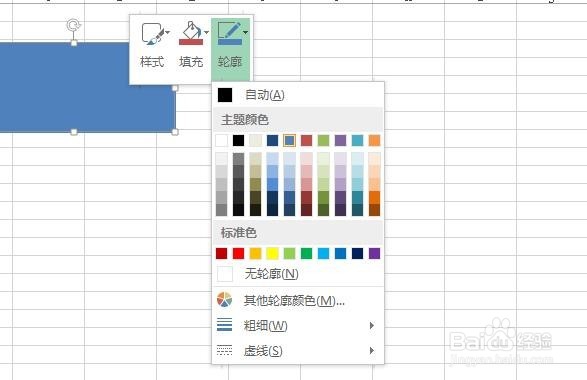Open the 粗细(W) weight submenu

(x=298, y=325)
